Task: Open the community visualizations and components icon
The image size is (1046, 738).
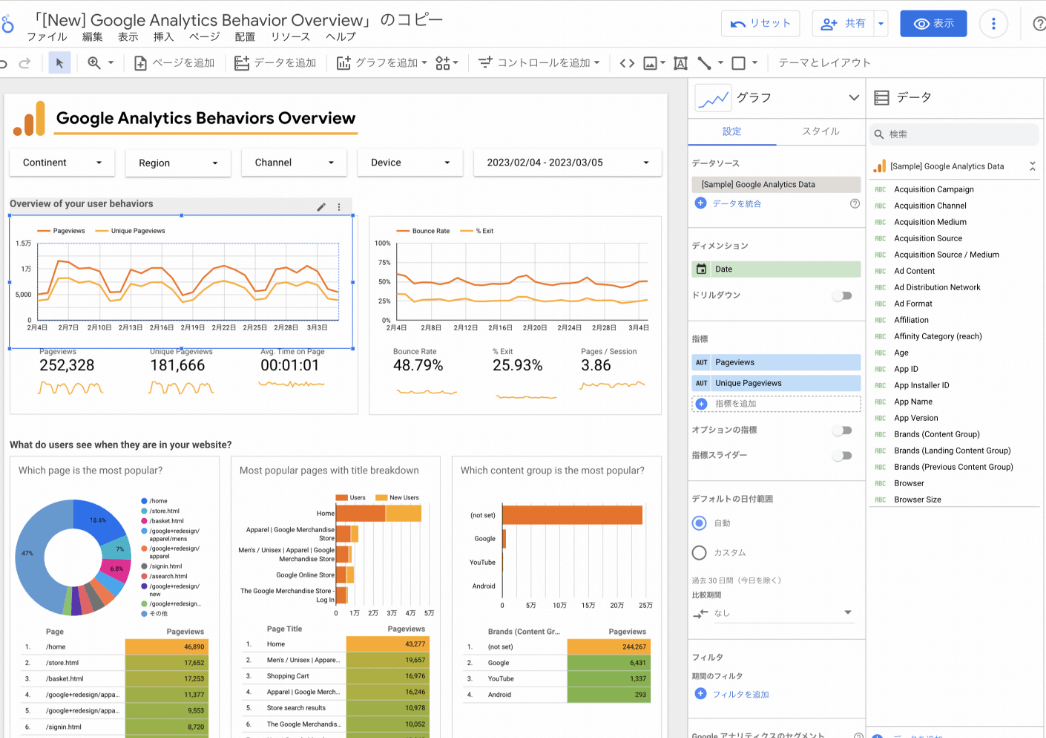Action: tap(443, 63)
